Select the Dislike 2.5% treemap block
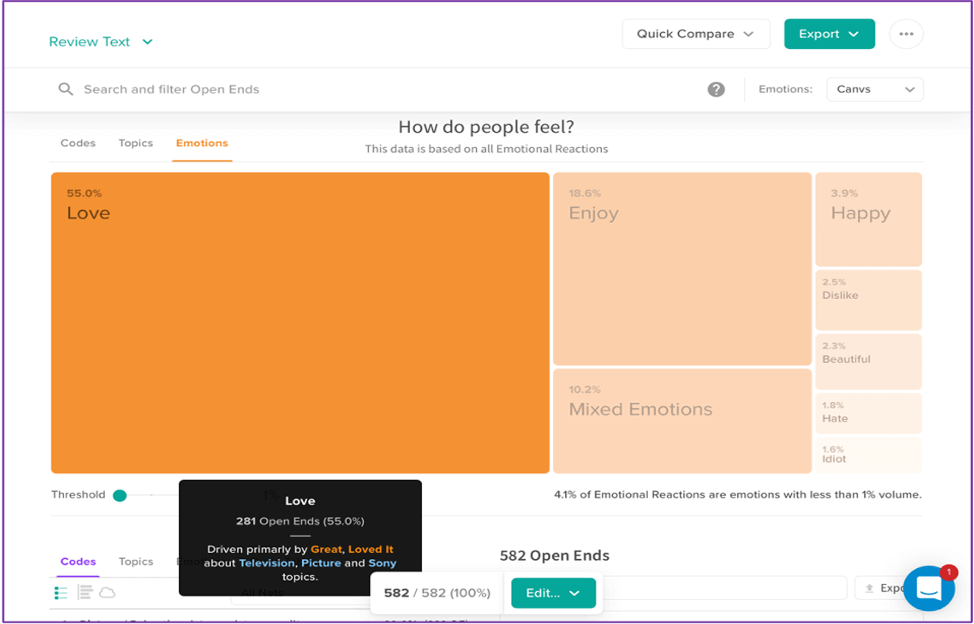 [868, 300]
